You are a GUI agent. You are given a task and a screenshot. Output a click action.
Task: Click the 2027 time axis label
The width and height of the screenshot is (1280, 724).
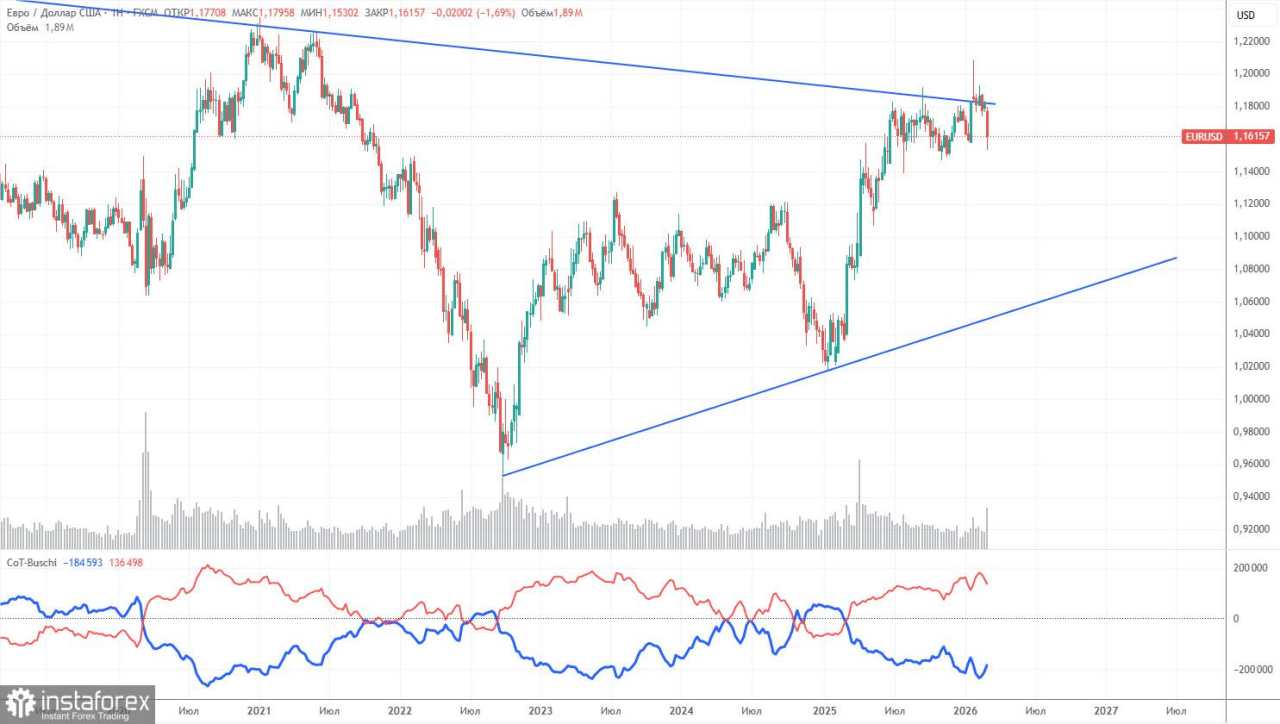(x=1106, y=710)
